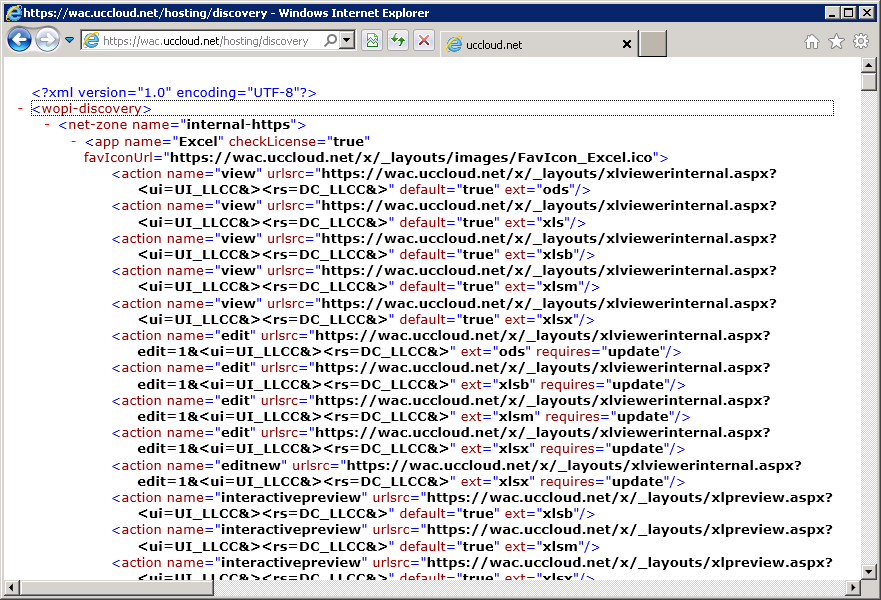Click the Internet Explorer title bar icon

point(13,12)
